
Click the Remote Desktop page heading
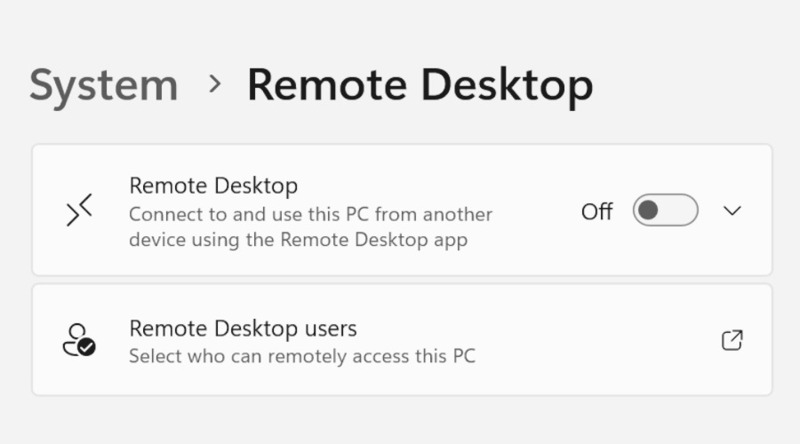(420, 85)
